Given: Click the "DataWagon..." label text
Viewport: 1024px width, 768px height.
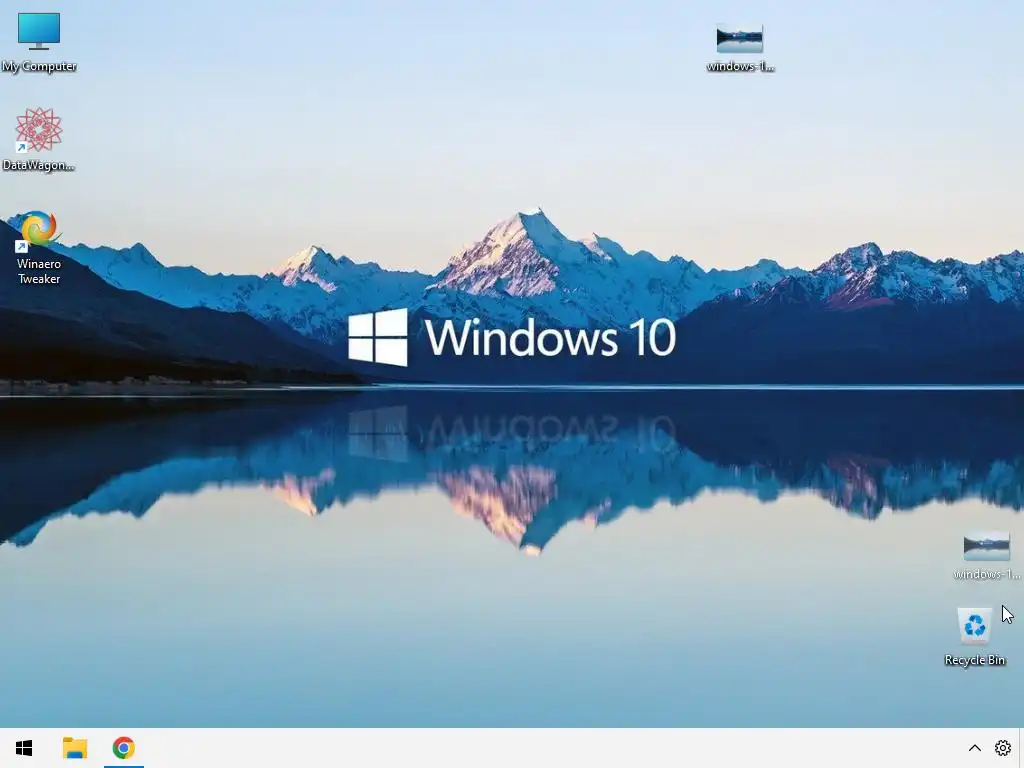Looking at the screenshot, I should pyautogui.click(x=39, y=165).
